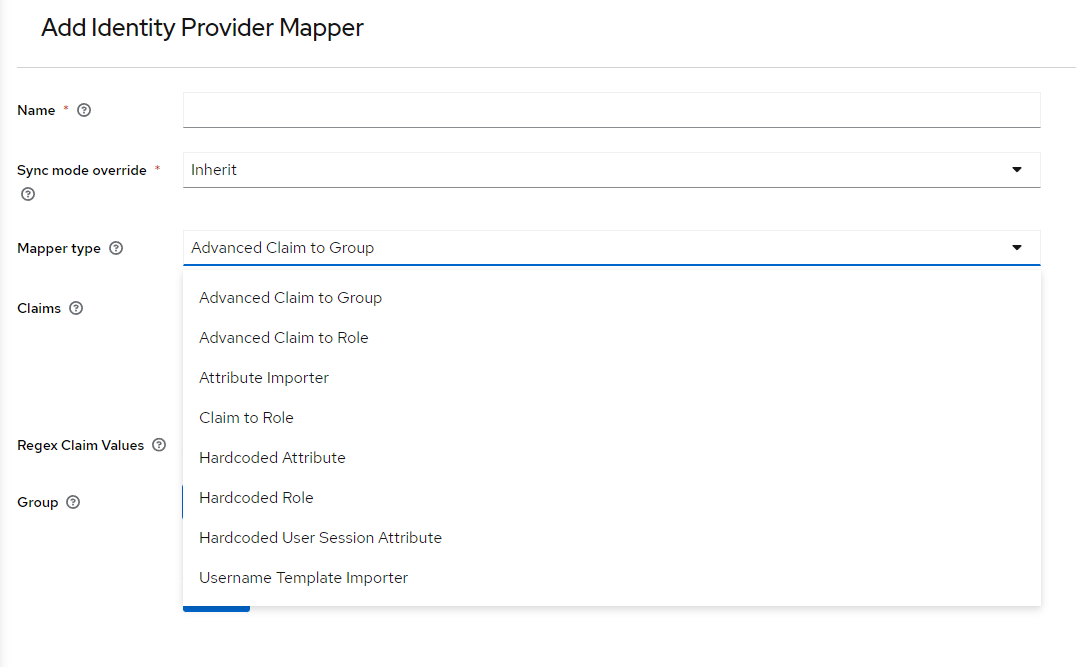This screenshot has height=667, width=1076.
Task: Show help for Regex Claim Values
Action: pos(160,445)
